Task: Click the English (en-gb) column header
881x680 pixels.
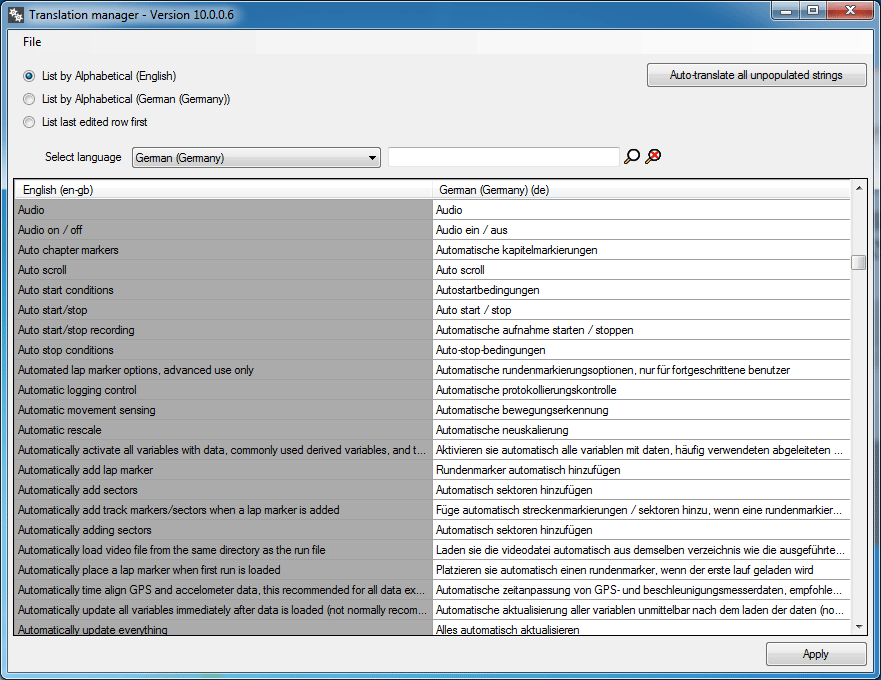Action: click(x=223, y=190)
